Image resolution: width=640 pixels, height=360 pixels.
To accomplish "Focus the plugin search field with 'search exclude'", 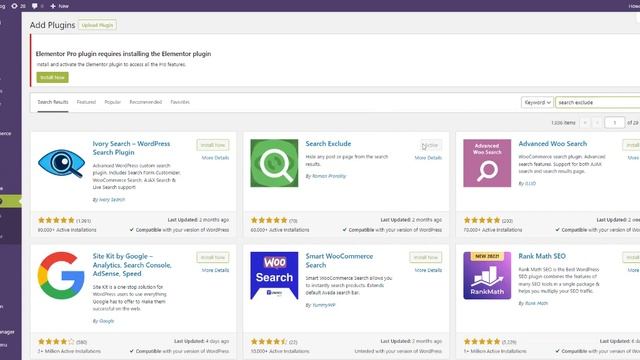I will 598,102.
